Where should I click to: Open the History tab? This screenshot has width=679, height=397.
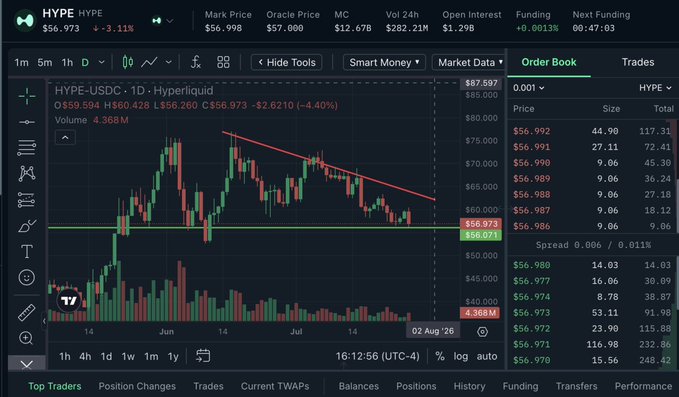tap(469, 386)
